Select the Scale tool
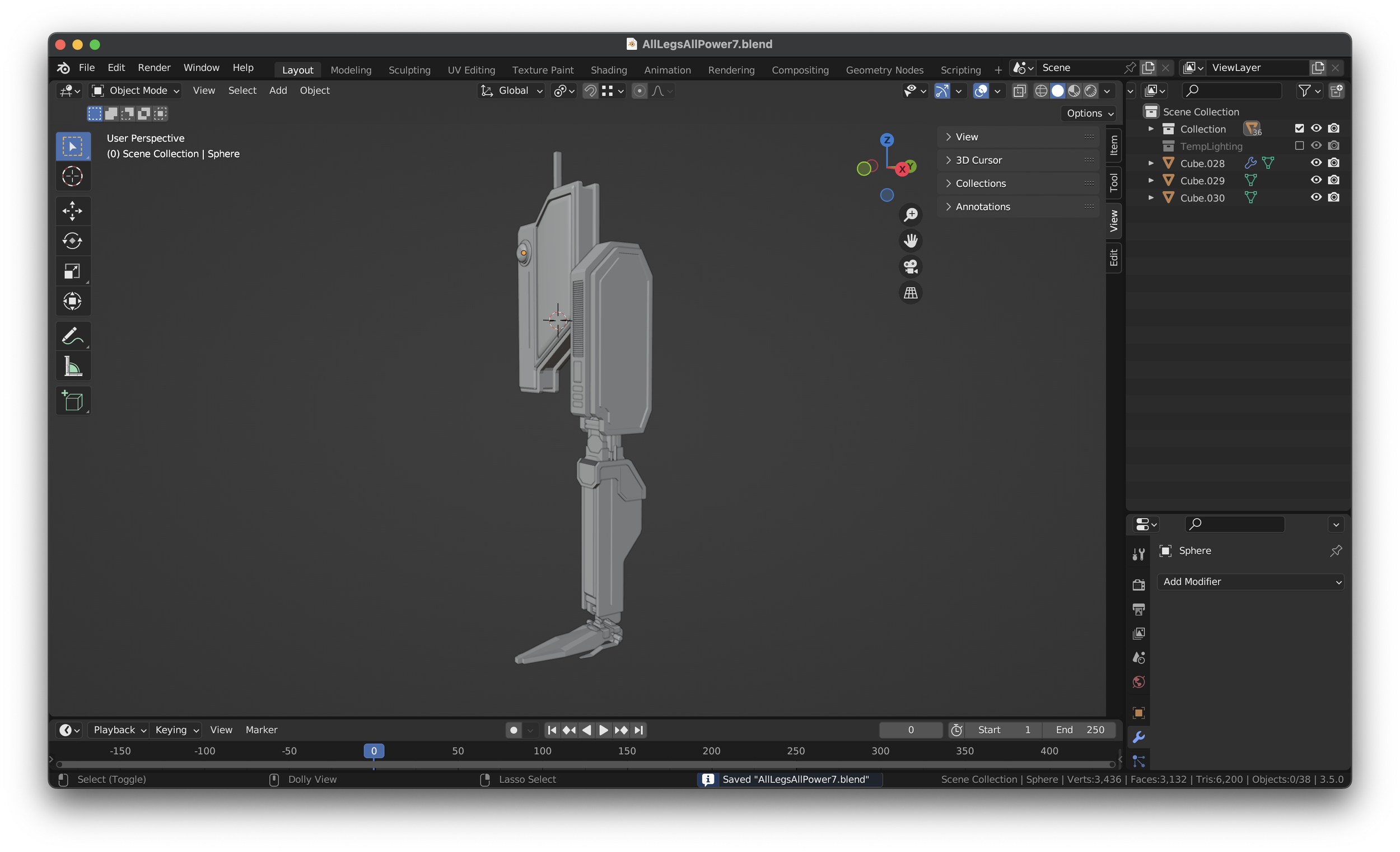This screenshot has height=852, width=1400. [73, 271]
